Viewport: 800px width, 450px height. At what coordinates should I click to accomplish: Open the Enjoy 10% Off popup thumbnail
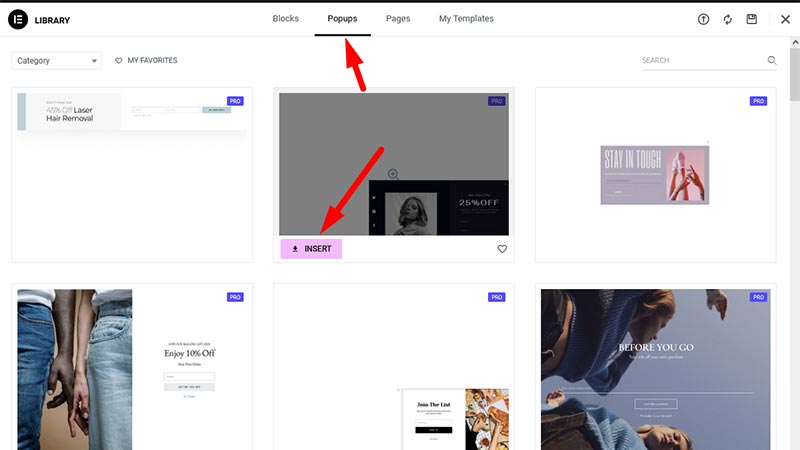click(x=132, y=369)
